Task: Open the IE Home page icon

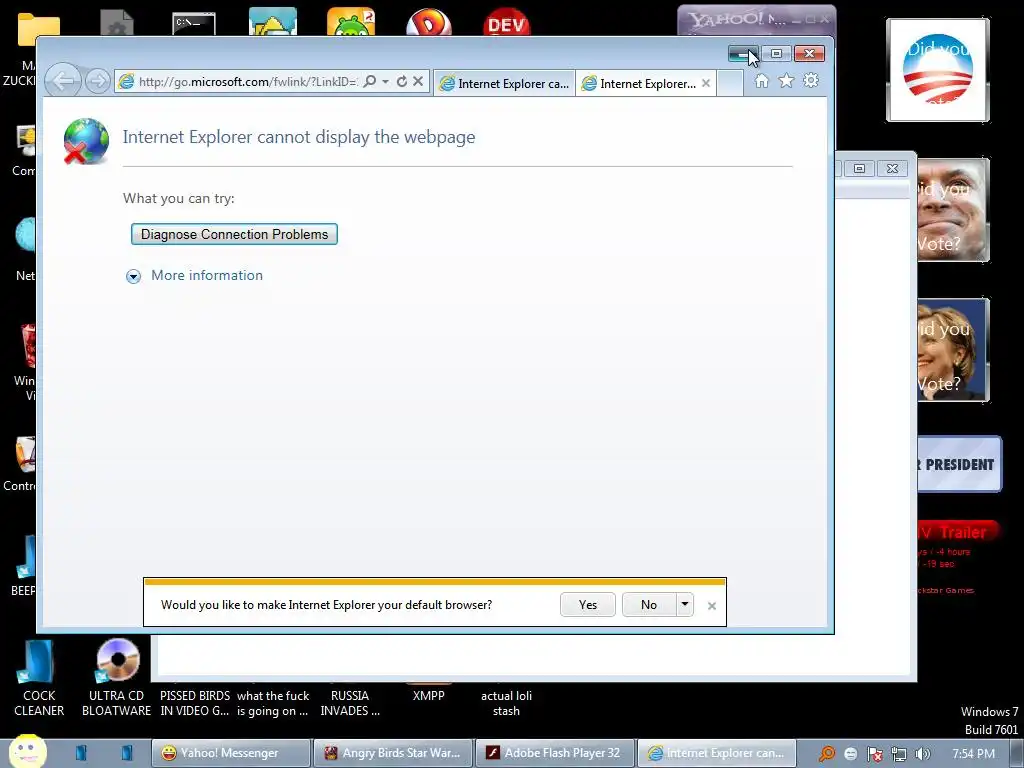Action: click(x=761, y=81)
